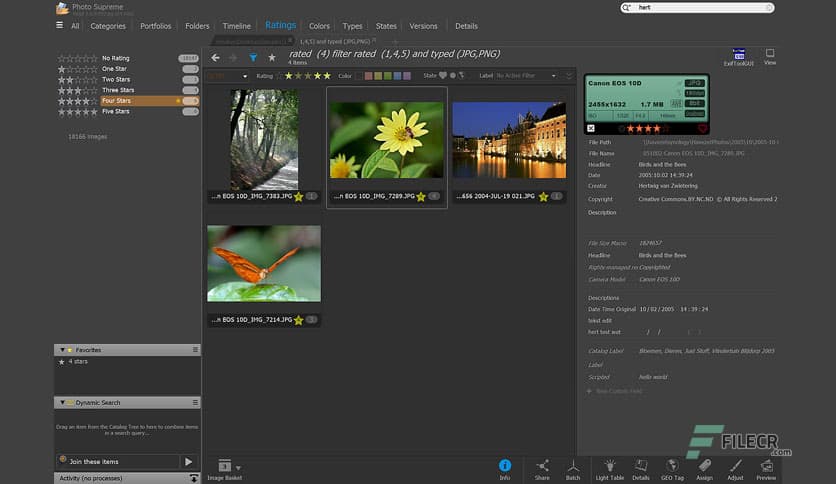The image size is (836, 484).
Task: Open the Share tool
Action: coord(542,470)
